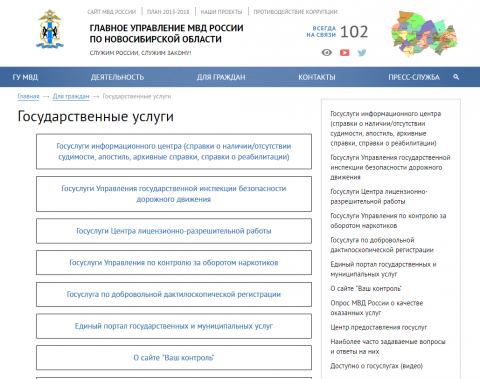480x379 pixels.
Task: Open the voluntary fingerprint registration box
Action: 174,294
